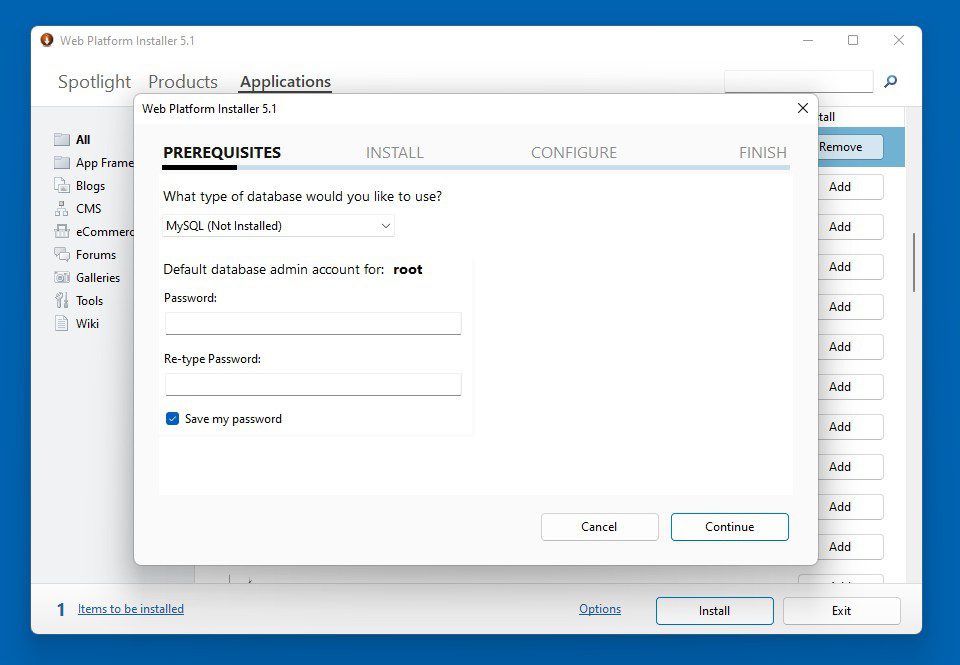Viewport: 960px width, 665px height.
Task: Click the eCommerce shopping basket icon
Action: click(60, 231)
